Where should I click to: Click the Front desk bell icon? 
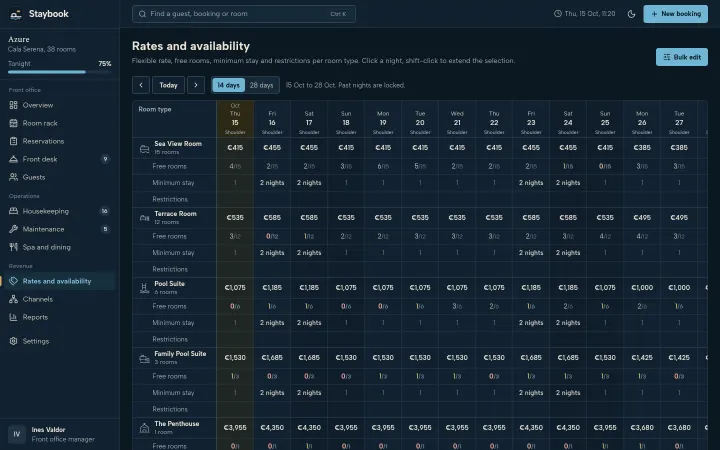pyautogui.click(x=13, y=159)
